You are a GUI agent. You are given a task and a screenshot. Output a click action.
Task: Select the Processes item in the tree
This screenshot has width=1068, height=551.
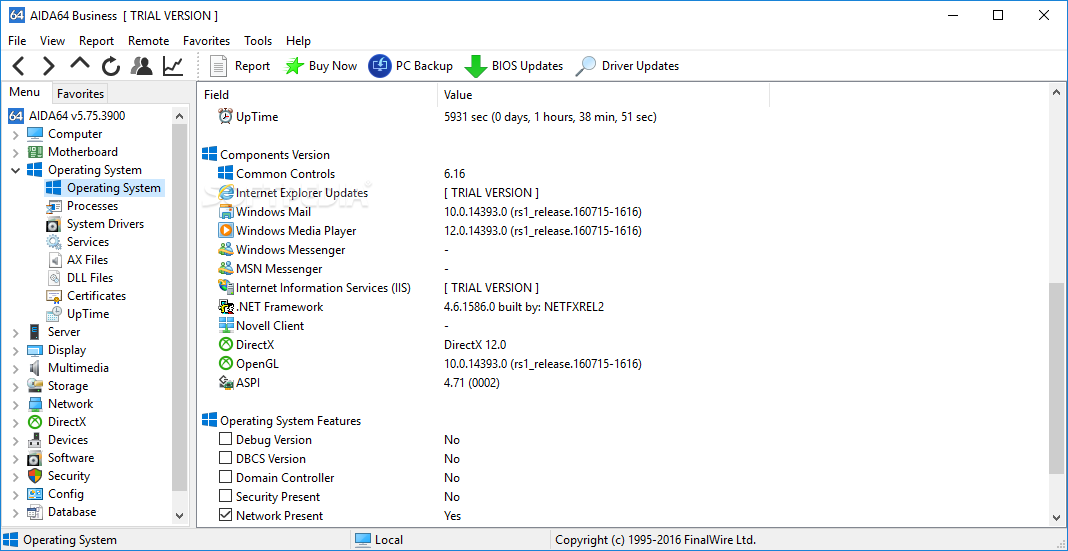click(x=92, y=206)
